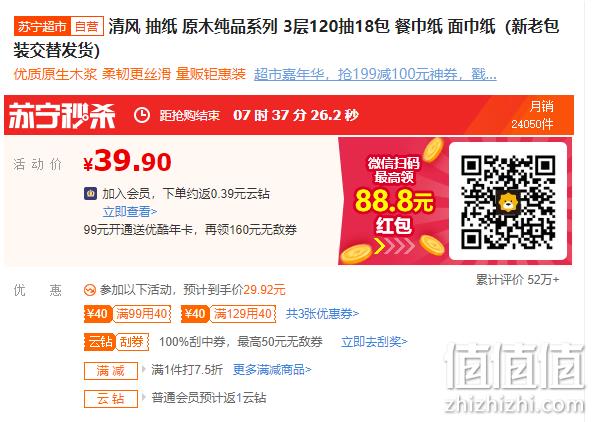594x422 pixels.
Task: Click the orange discount icon beside 参加以下活动
Action: (x=90, y=290)
